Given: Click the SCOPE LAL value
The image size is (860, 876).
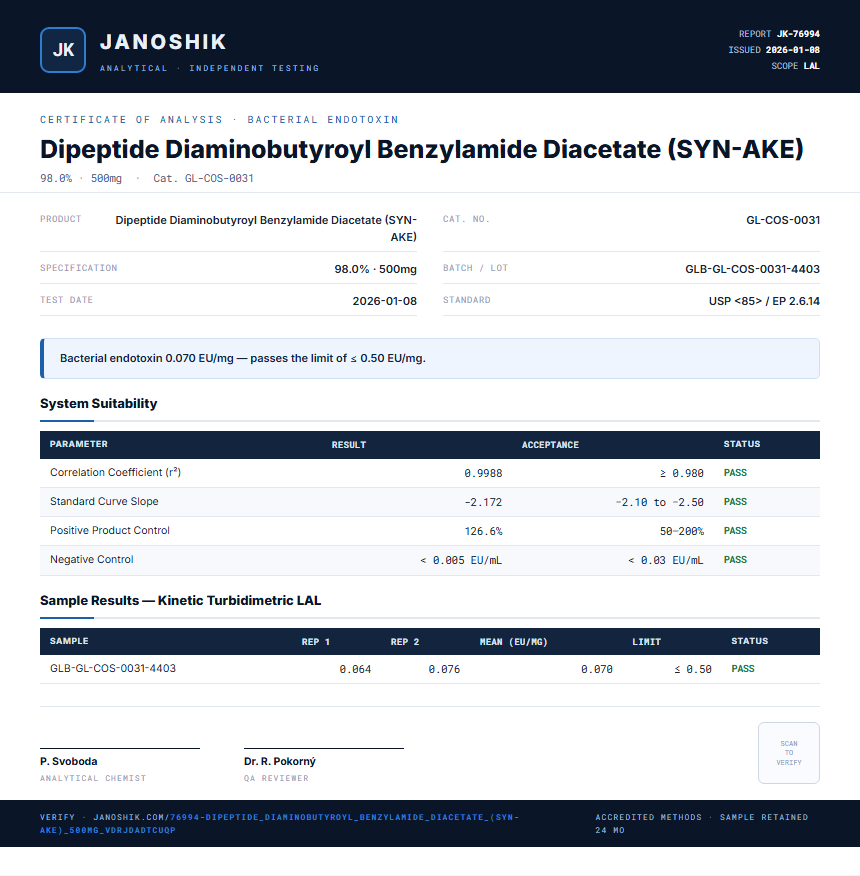Looking at the screenshot, I should coord(811,66).
